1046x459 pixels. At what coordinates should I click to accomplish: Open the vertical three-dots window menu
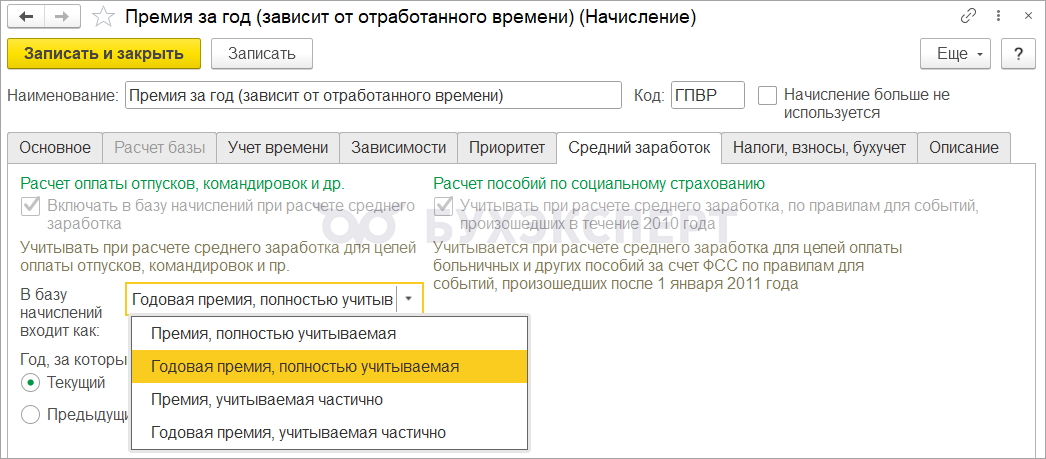point(995,17)
